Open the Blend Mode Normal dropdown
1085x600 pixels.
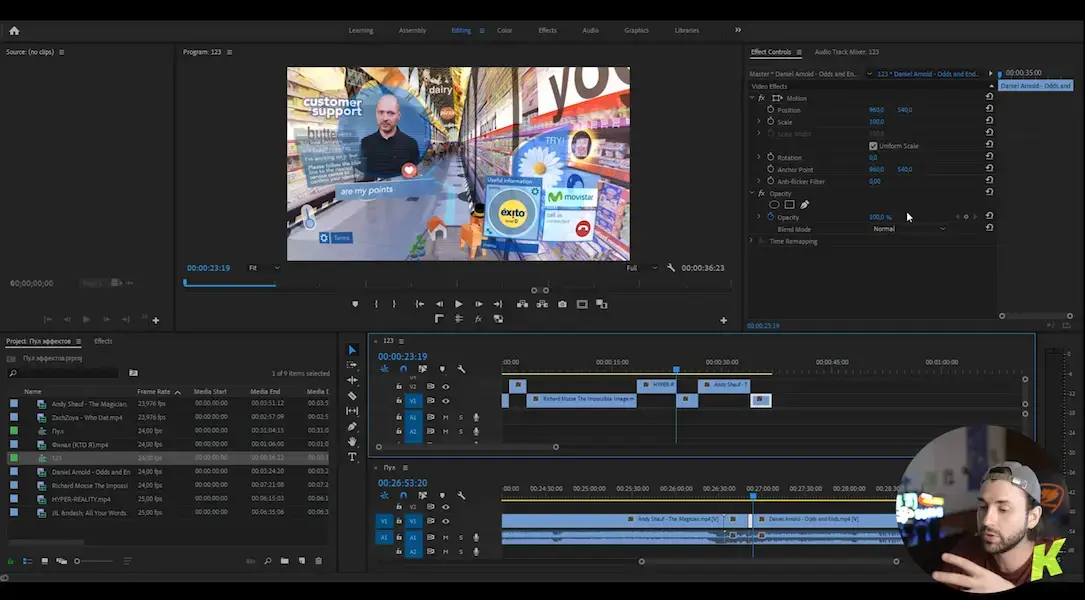pos(909,229)
